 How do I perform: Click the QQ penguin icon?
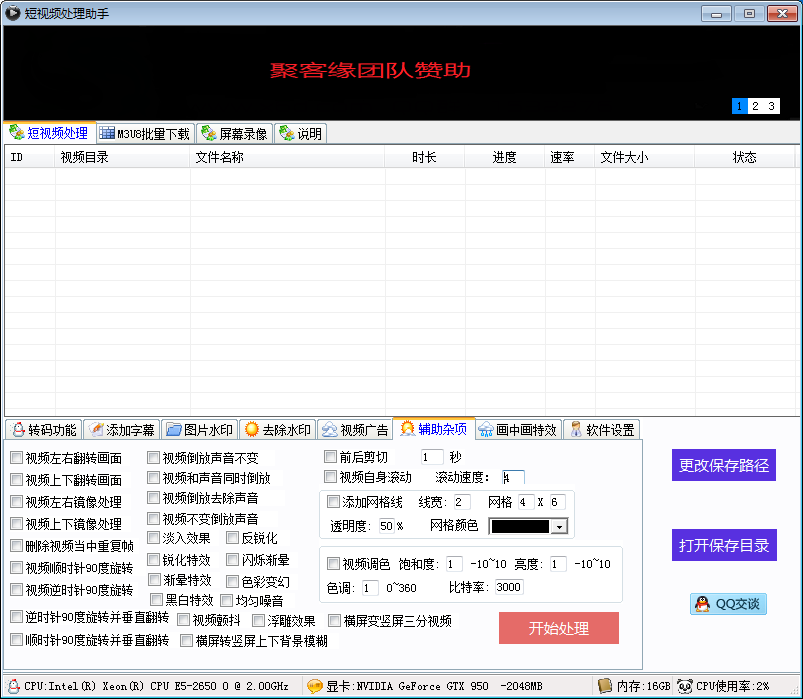coord(703,604)
